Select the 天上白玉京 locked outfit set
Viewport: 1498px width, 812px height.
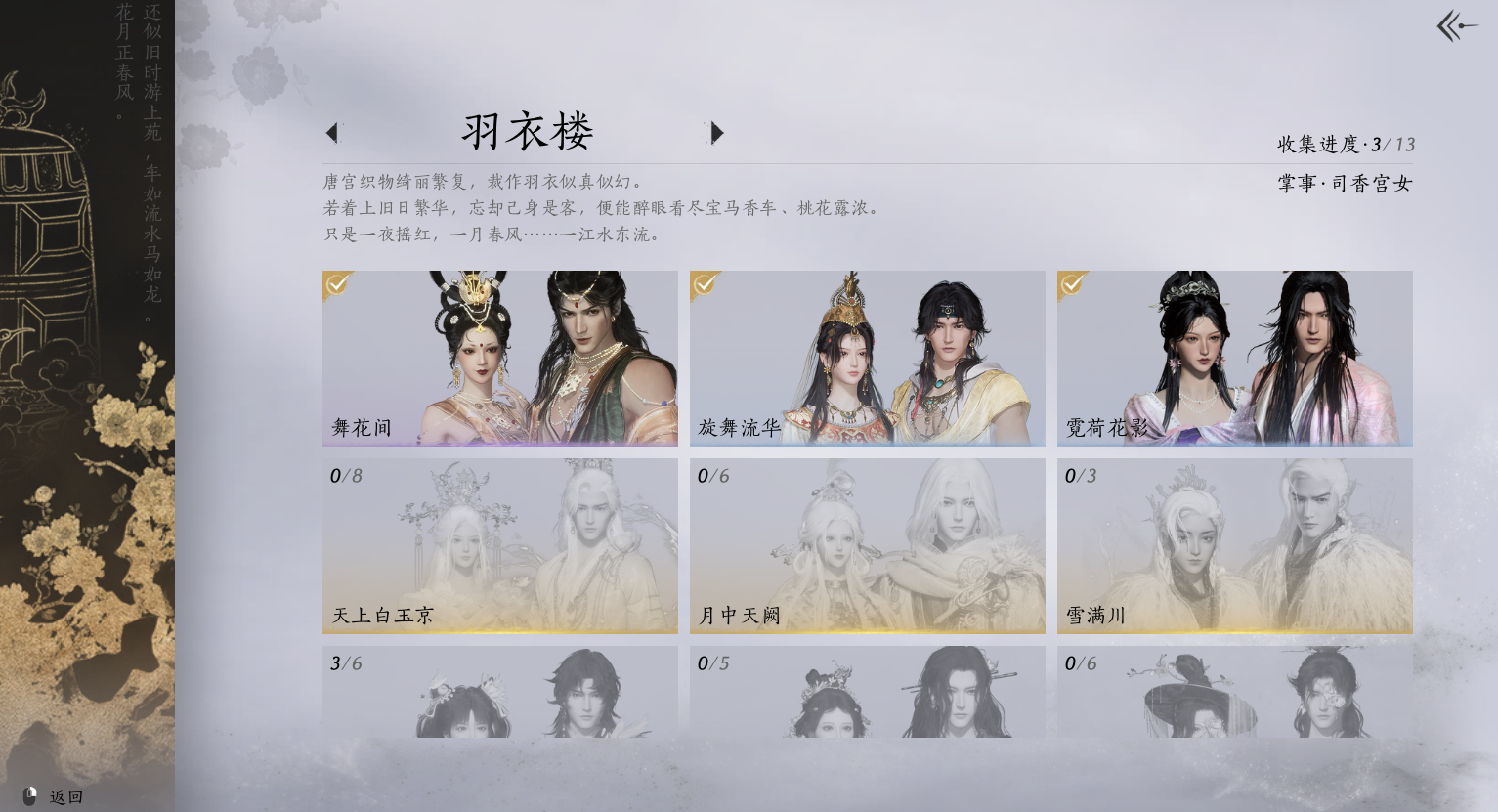(x=500, y=546)
